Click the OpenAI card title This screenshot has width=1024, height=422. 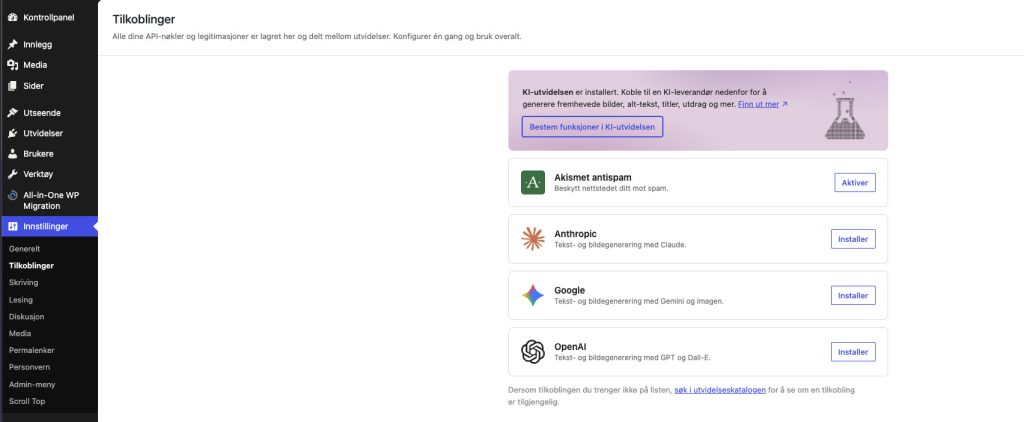571,347
